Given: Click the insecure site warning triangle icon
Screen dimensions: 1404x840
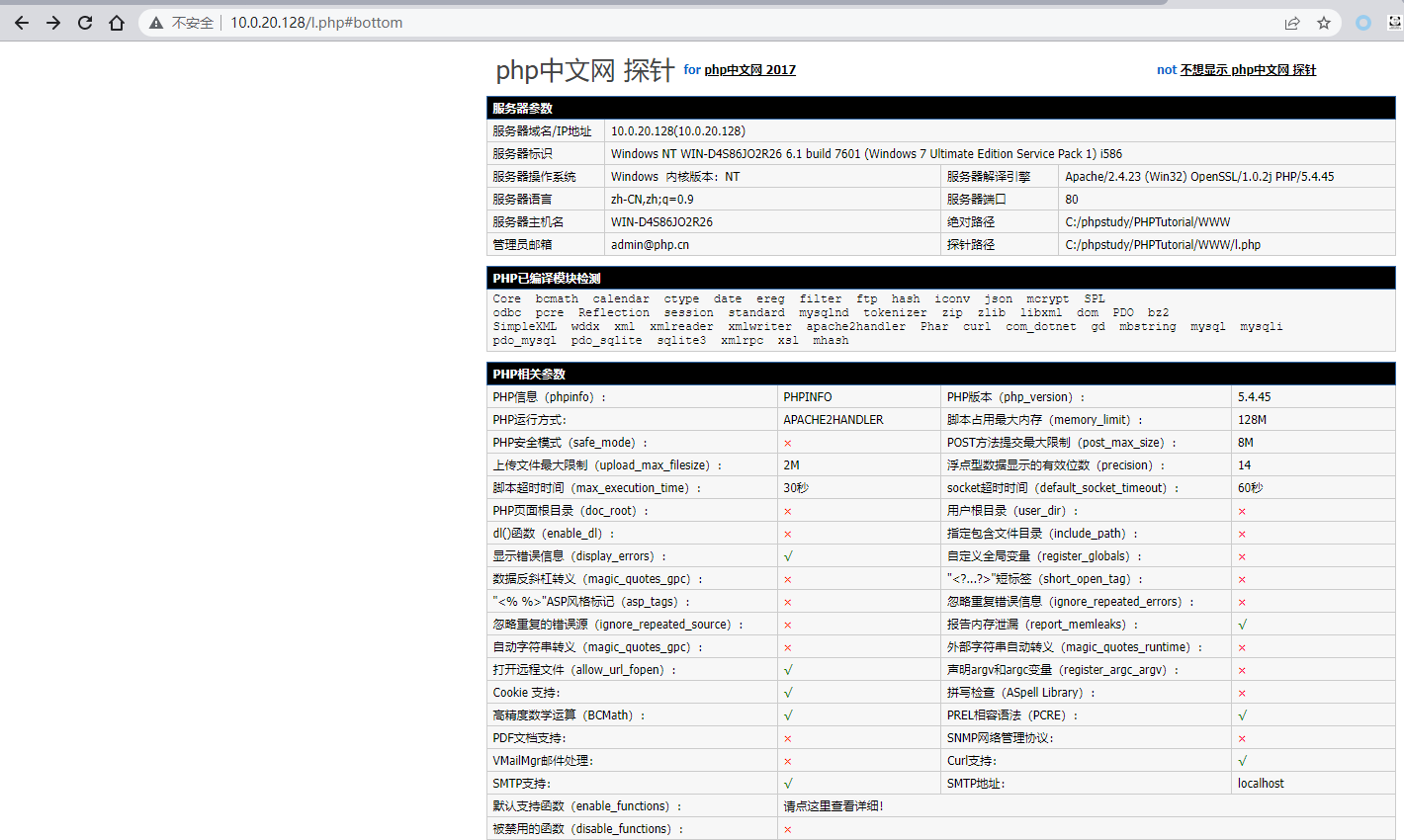Looking at the screenshot, I should pyautogui.click(x=156, y=23).
